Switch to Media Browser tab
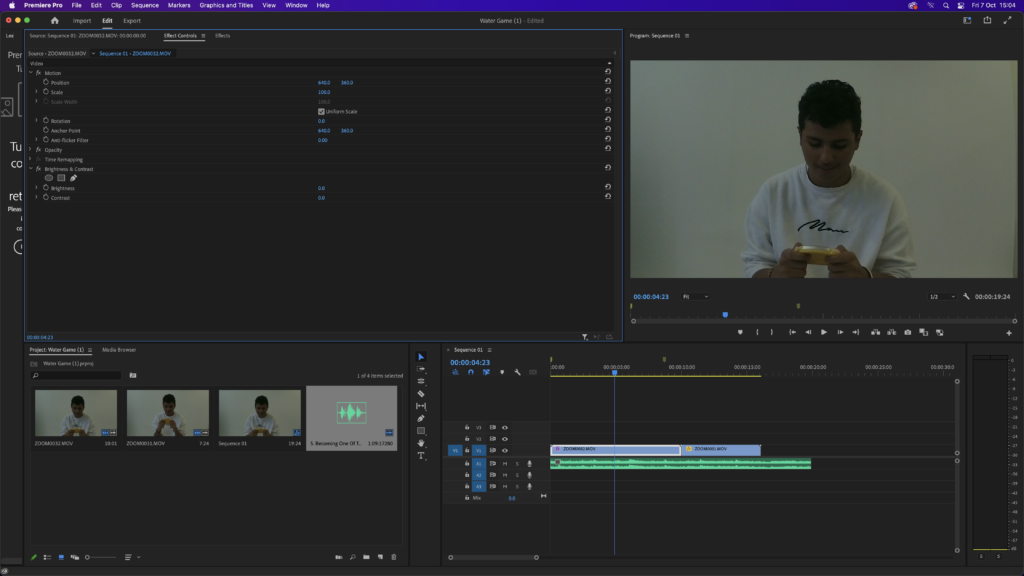 coord(119,350)
